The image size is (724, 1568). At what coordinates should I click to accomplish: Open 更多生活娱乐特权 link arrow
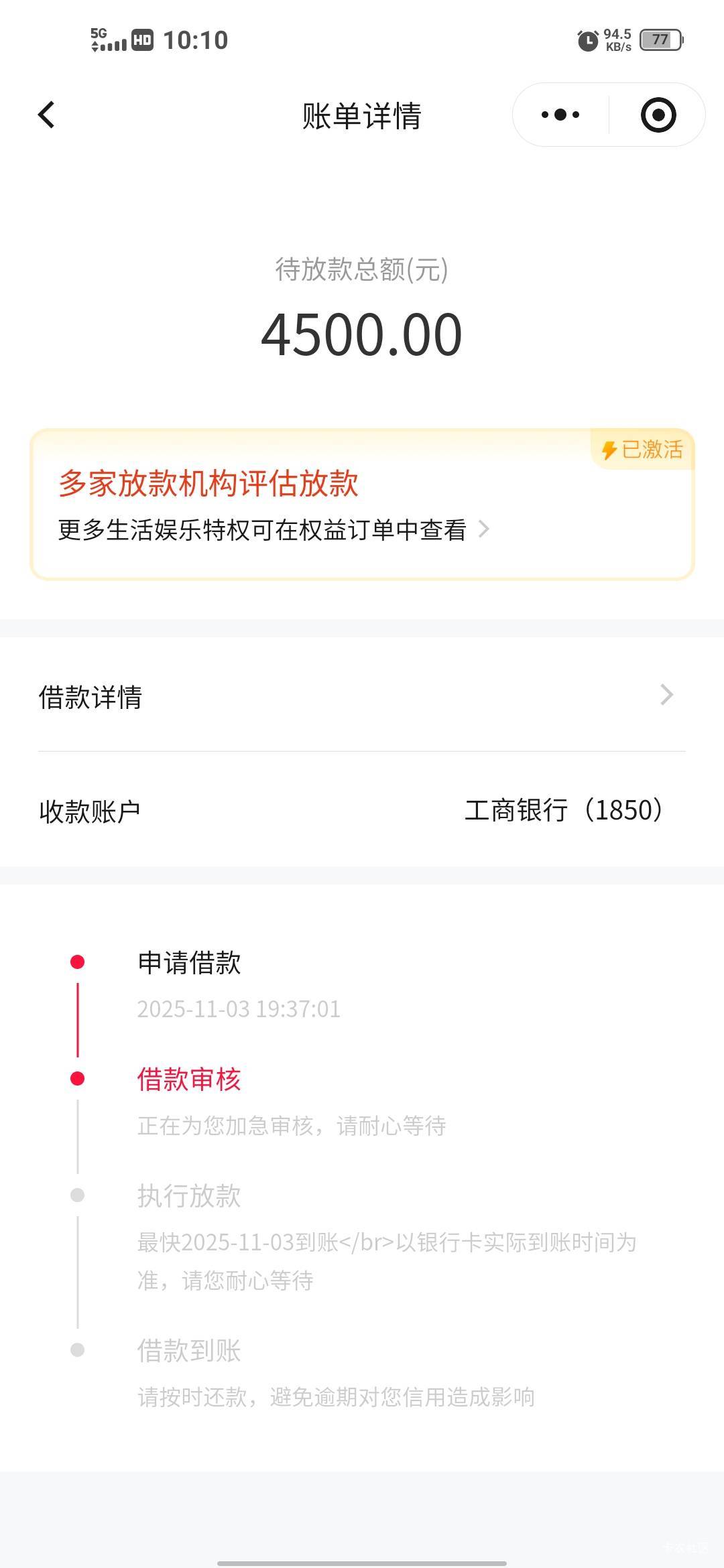pos(484,529)
